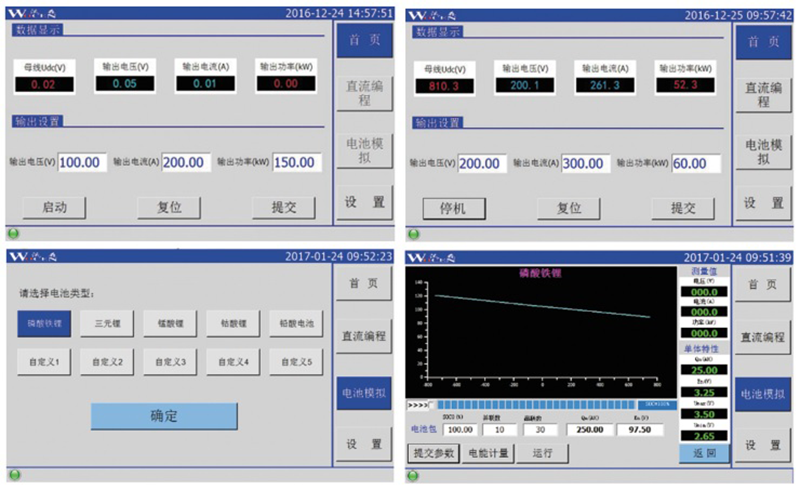Select the 锰酸锂 battery type
The image size is (800, 490).
tap(170, 324)
